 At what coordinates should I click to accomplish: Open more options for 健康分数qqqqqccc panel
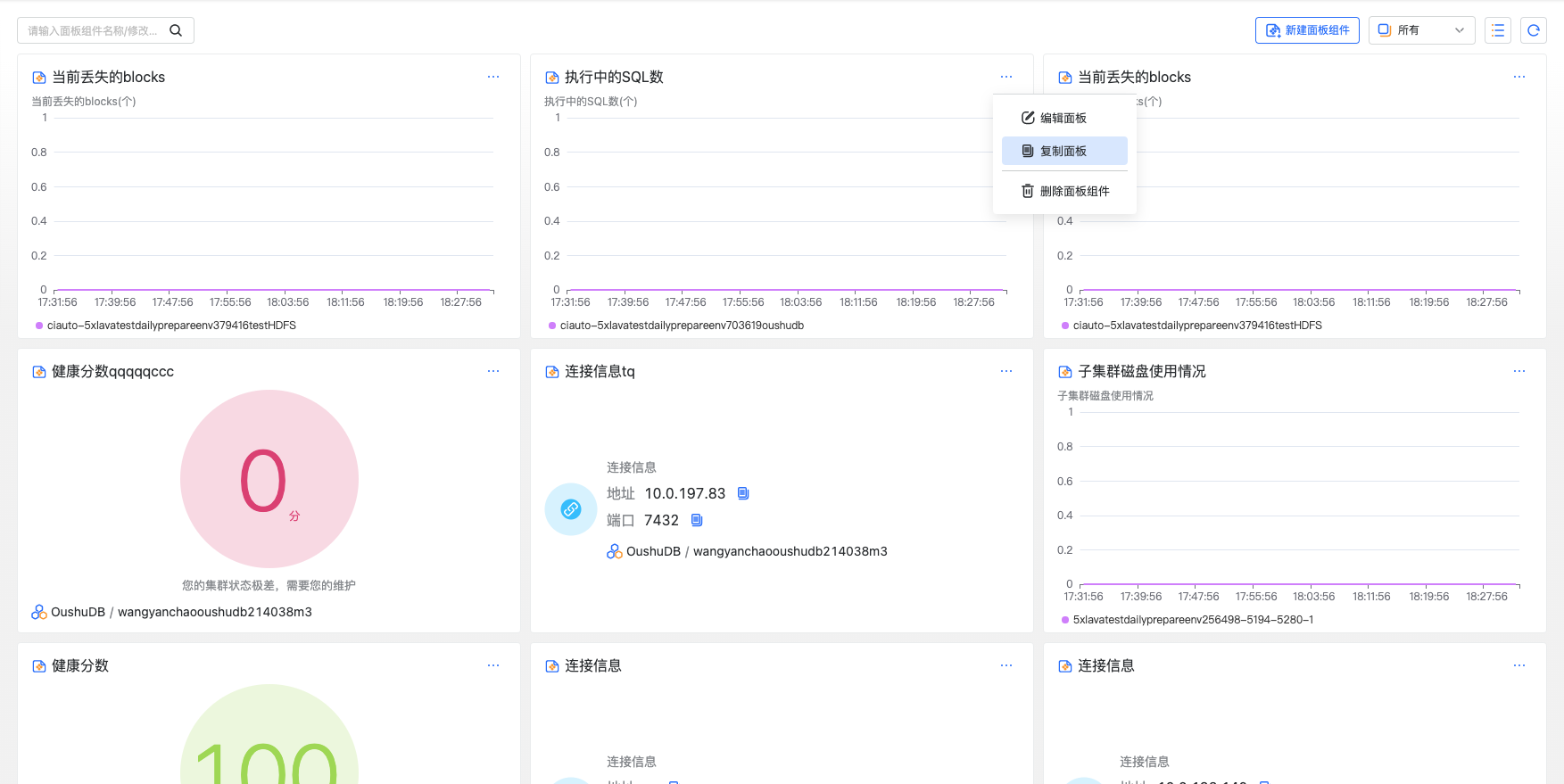click(493, 371)
